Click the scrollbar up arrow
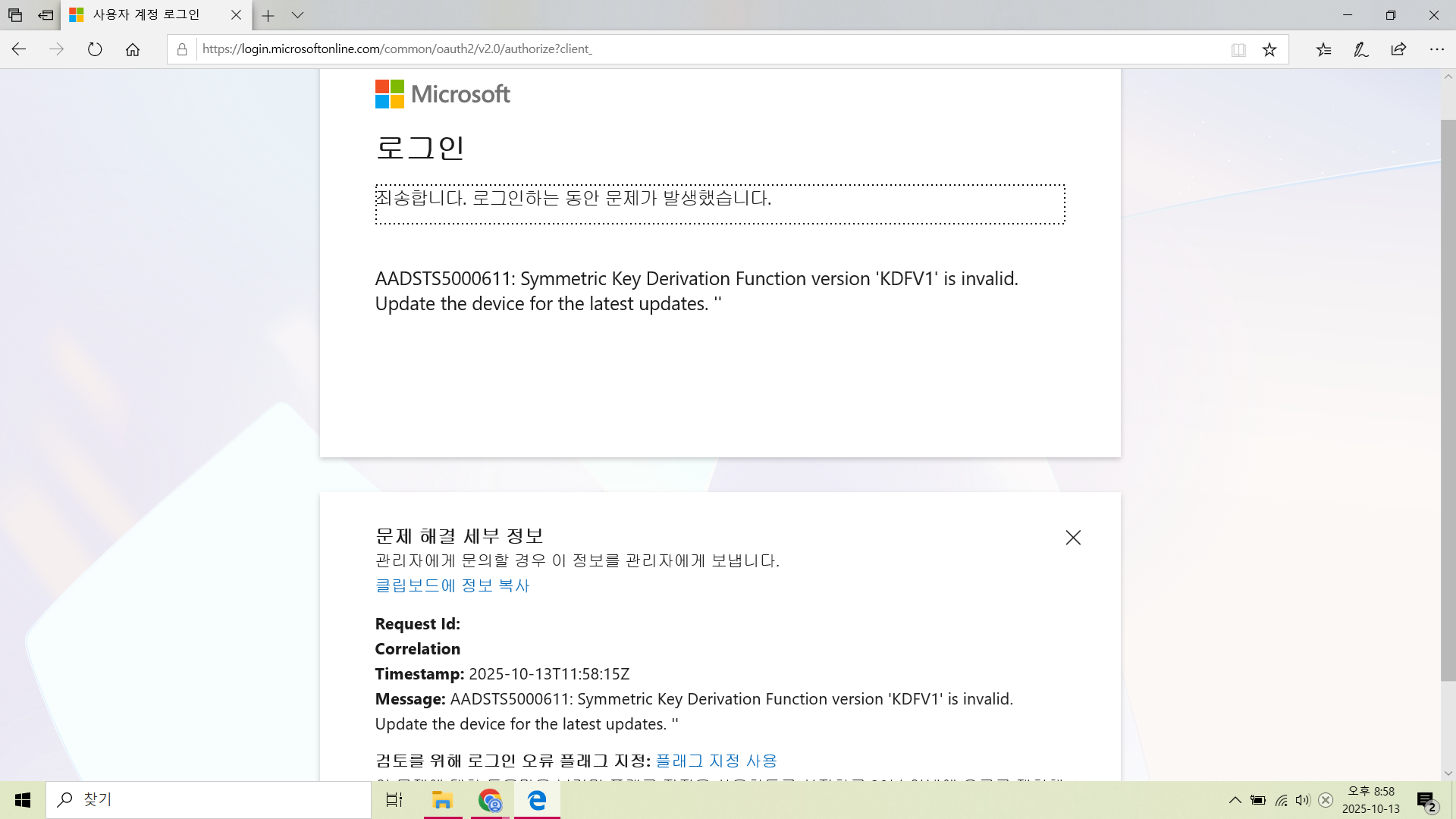 point(1448,77)
